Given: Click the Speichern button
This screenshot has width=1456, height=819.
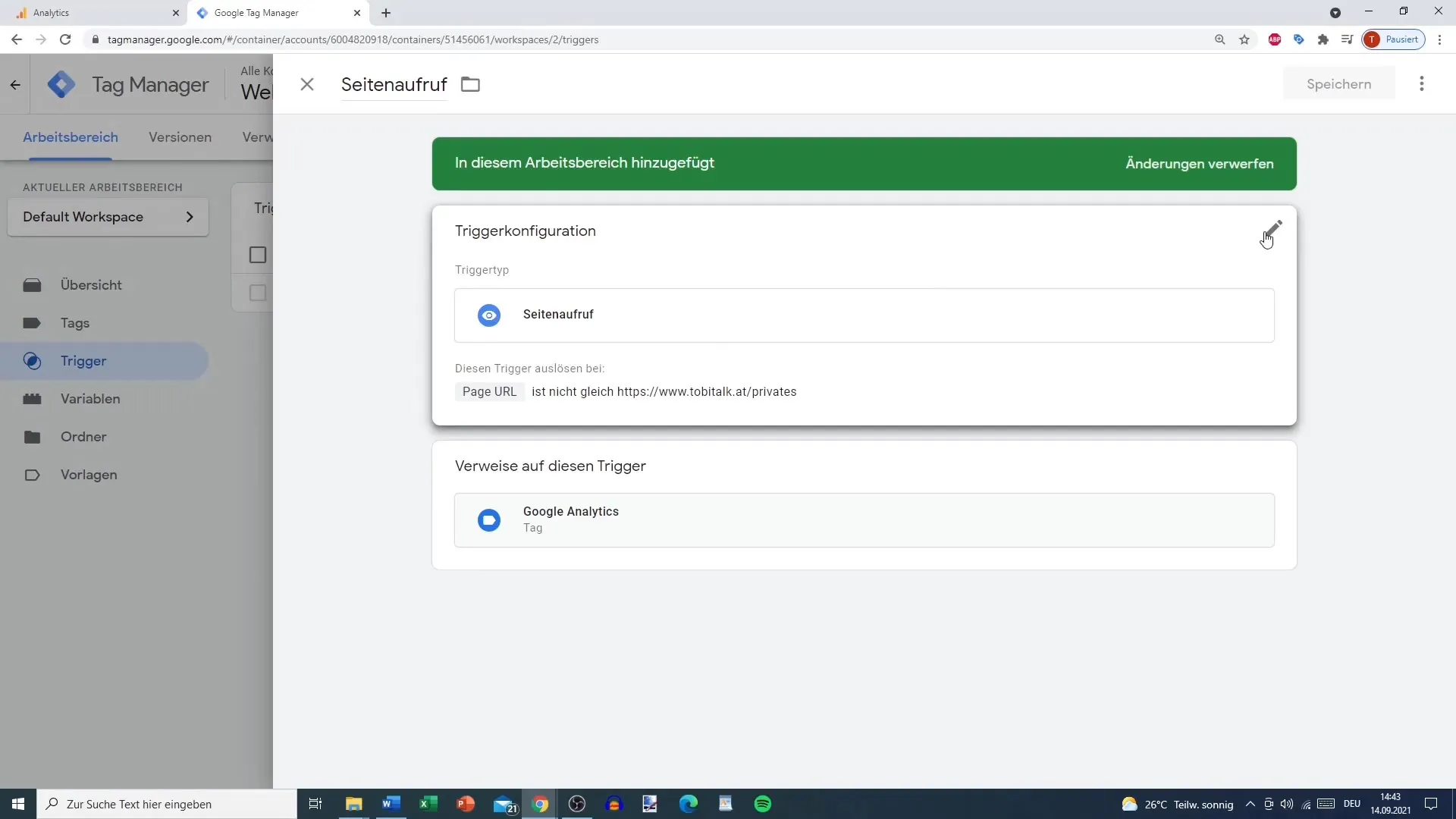Looking at the screenshot, I should pyautogui.click(x=1338, y=84).
